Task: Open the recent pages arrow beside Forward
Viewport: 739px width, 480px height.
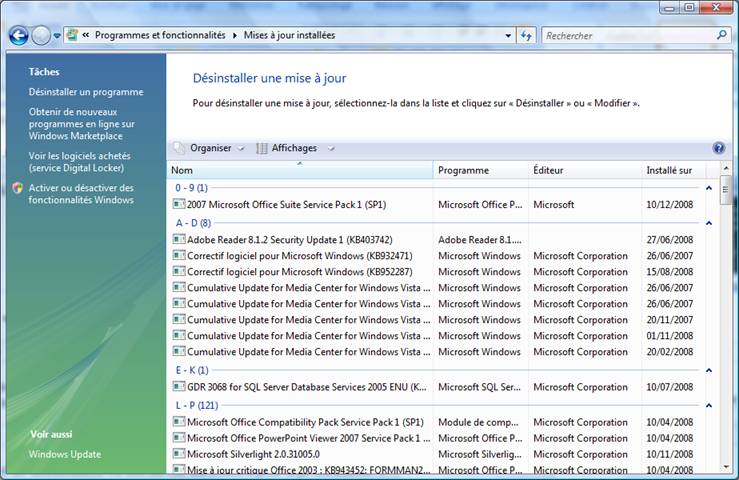Action: [x=57, y=36]
